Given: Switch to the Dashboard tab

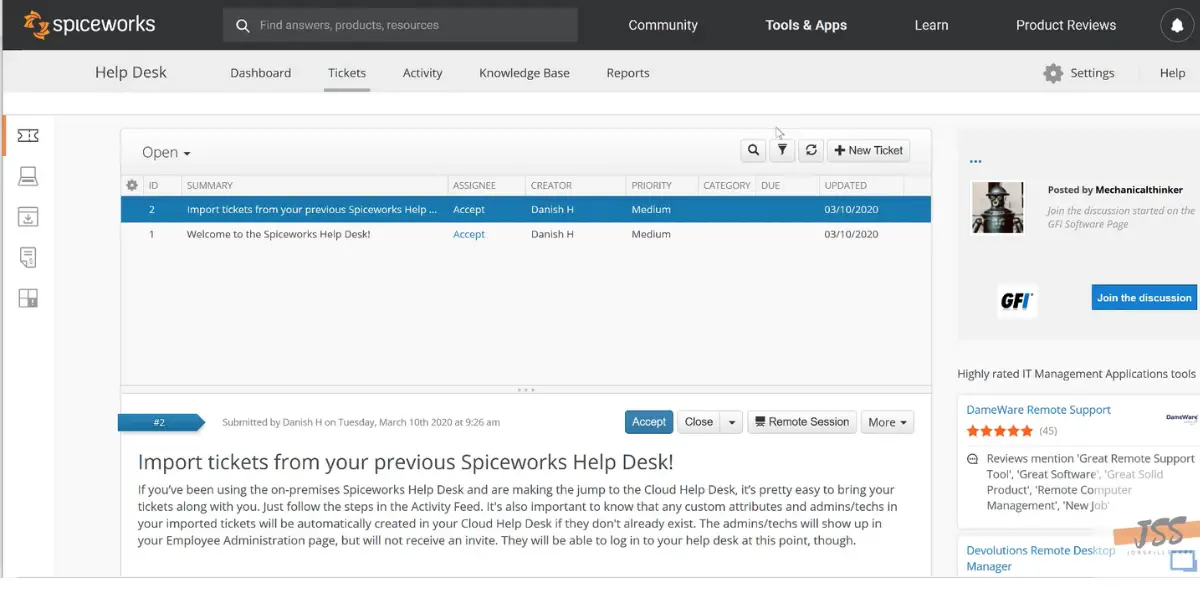Looking at the screenshot, I should tap(261, 73).
